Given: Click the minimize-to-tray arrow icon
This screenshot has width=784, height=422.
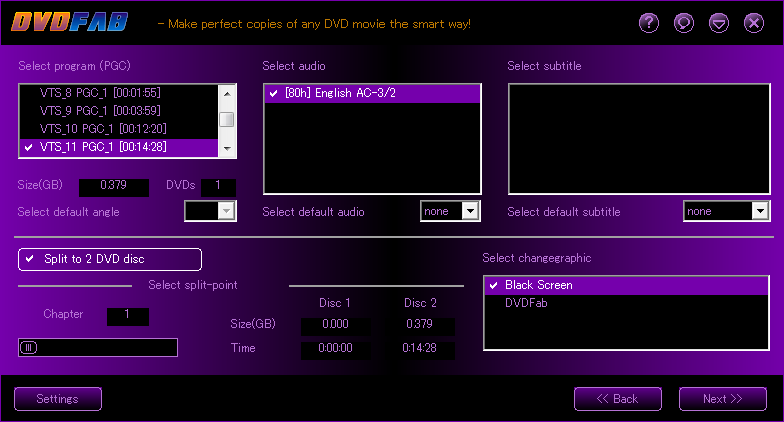Looking at the screenshot, I should point(719,23).
